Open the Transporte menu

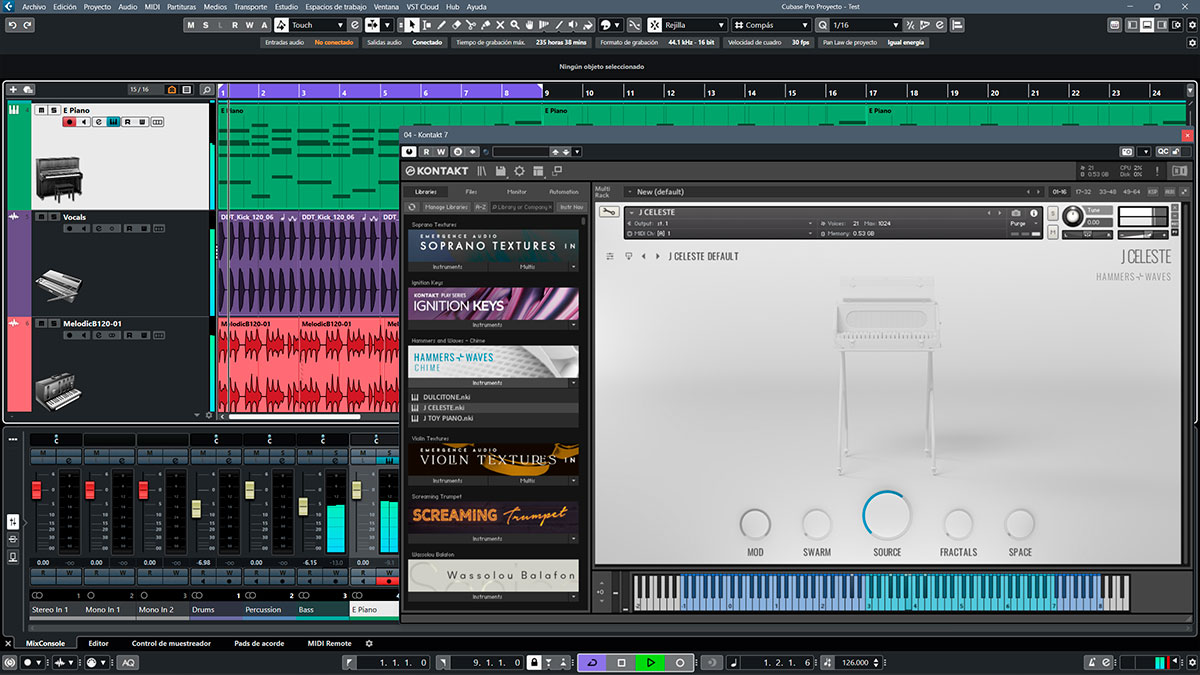coord(250,6)
